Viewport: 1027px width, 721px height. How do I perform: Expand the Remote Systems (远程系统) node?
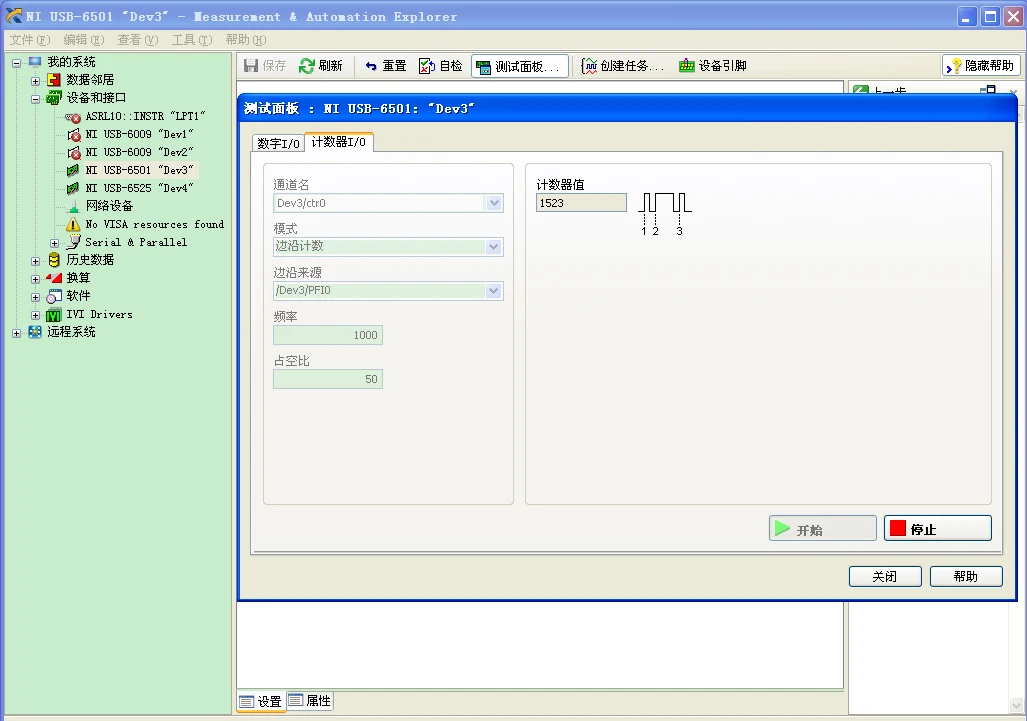coord(16,333)
